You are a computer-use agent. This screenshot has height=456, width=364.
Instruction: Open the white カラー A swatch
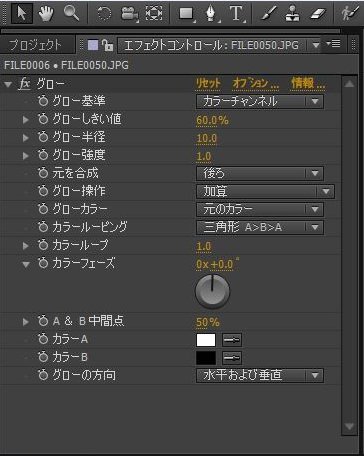[x=206, y=340]
